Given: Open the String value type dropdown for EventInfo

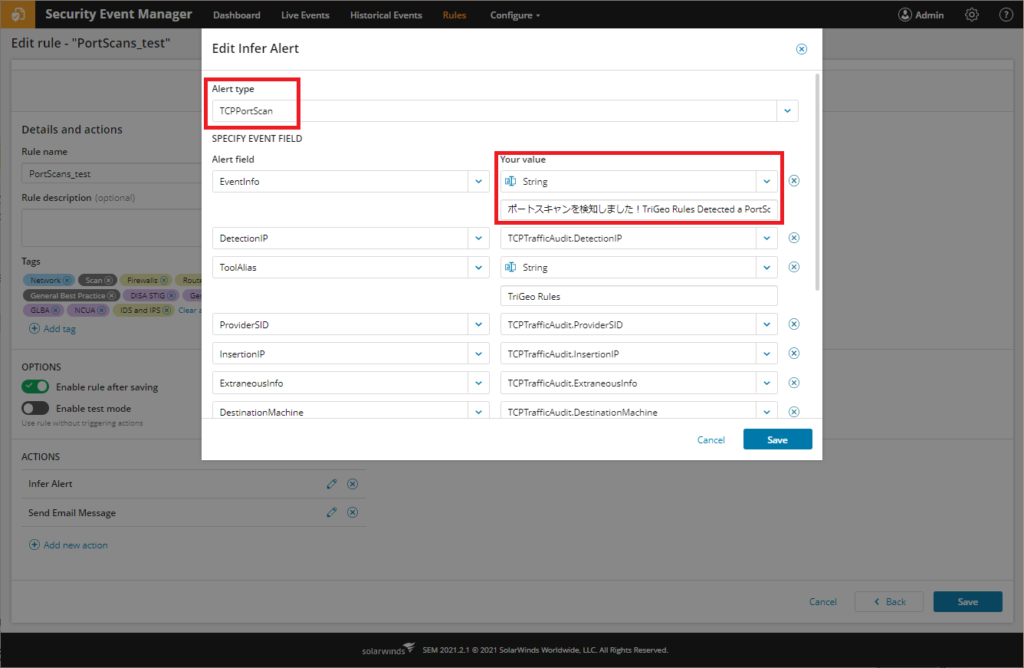Looking at the screenshot, I should point(767,182).
